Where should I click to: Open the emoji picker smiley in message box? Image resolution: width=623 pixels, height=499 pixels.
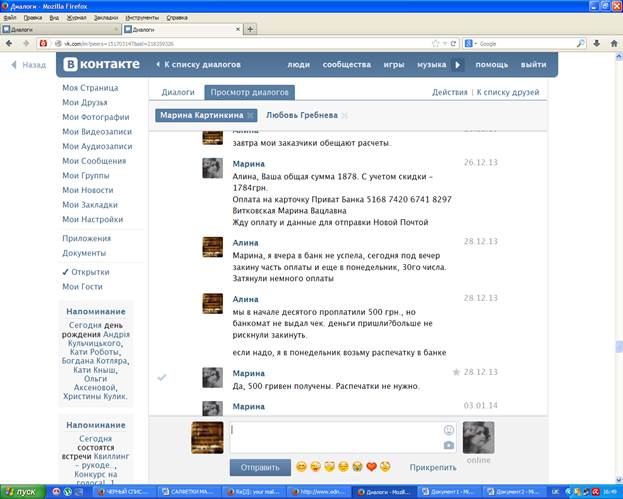[449, 430]
